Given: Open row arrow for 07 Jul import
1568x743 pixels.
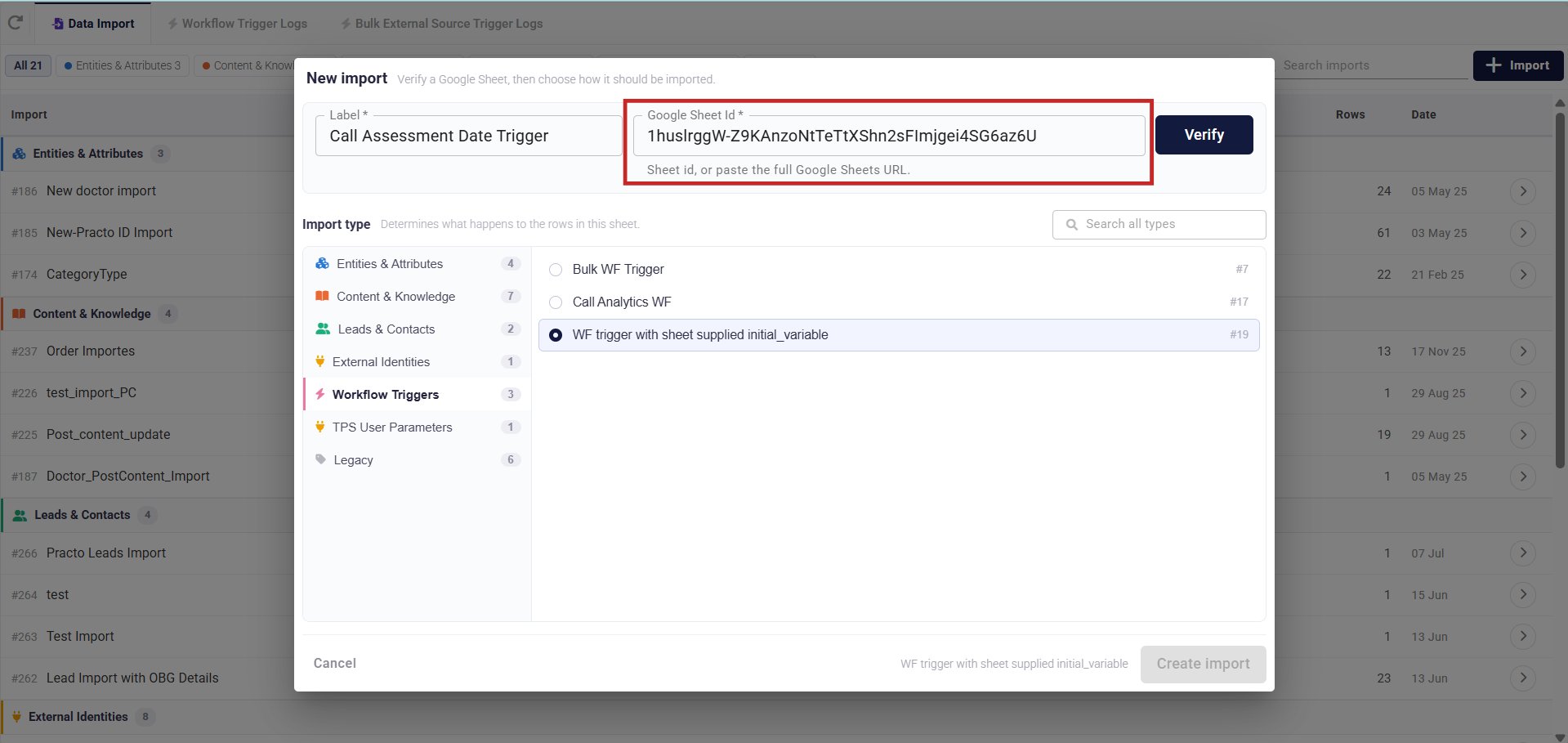Looking at the screenshot, I should coord(1523,553).
